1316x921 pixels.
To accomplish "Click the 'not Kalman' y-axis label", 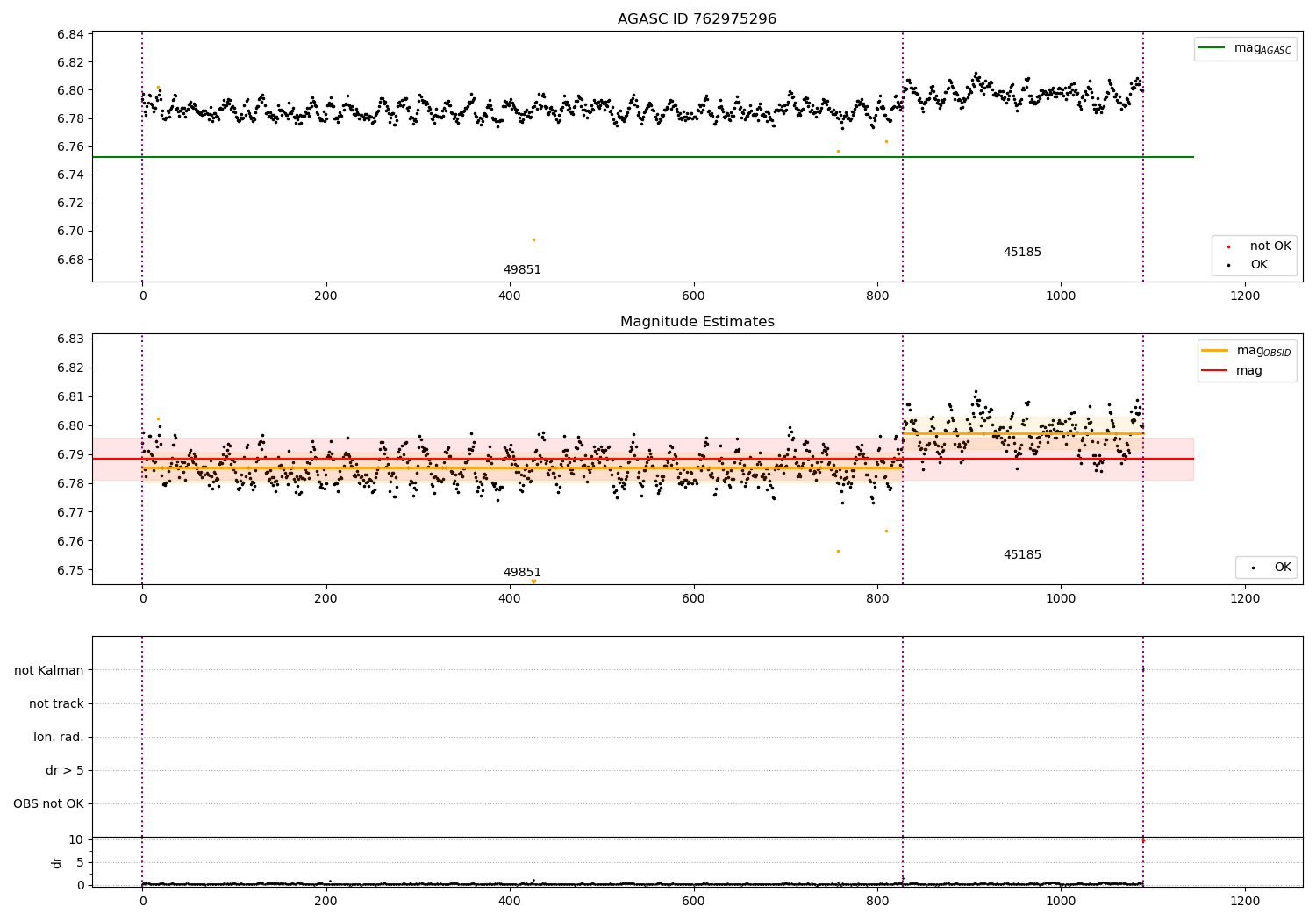I will click(x=49, y=670).
